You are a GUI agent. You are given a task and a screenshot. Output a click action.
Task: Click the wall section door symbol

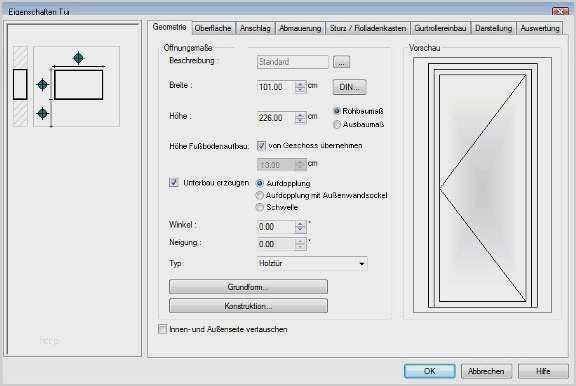[20, 84]
